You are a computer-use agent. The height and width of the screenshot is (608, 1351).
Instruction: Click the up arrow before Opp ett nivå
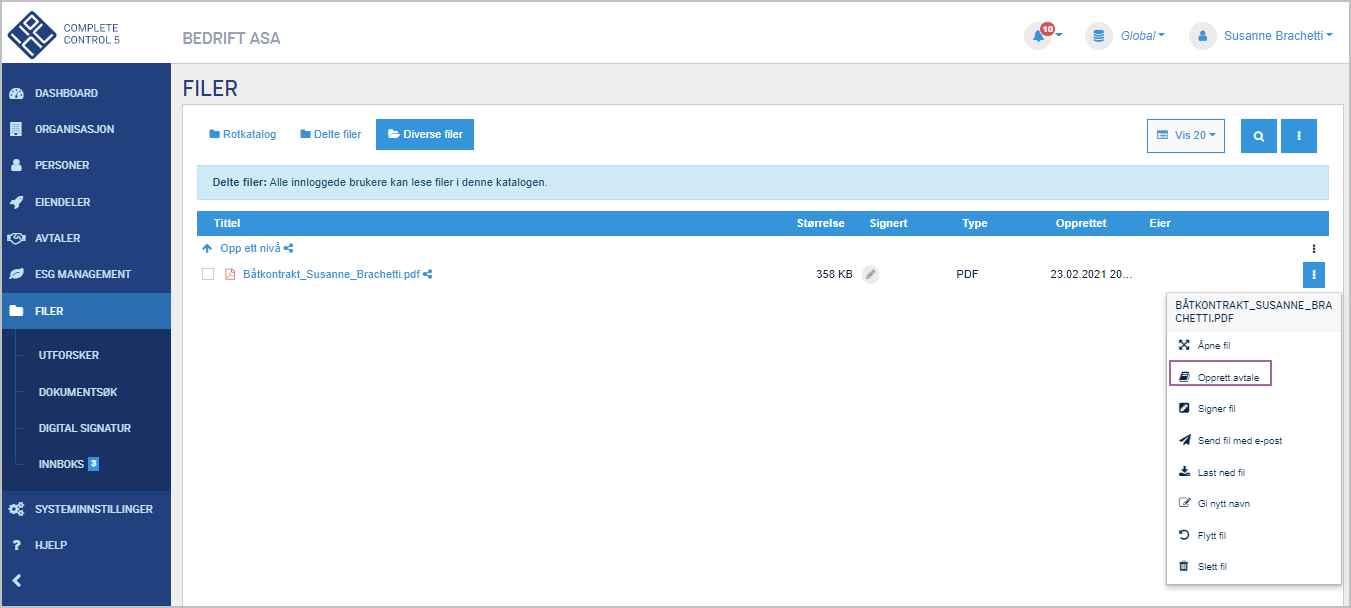(208, 248)
